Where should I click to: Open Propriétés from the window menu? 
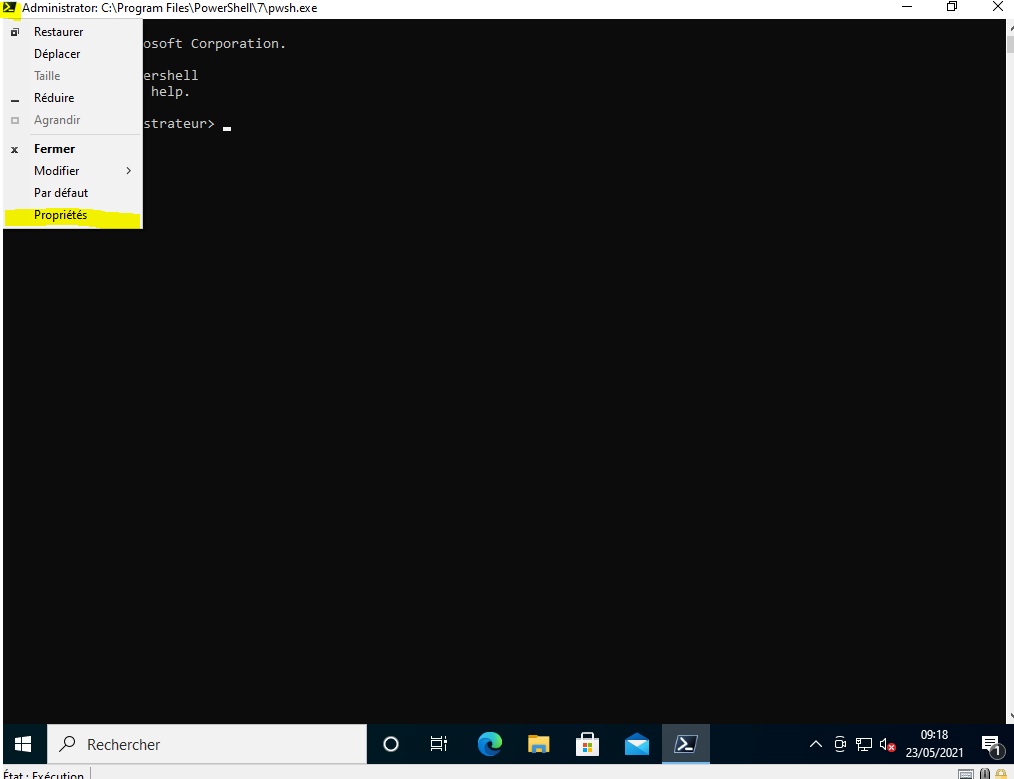60,215
